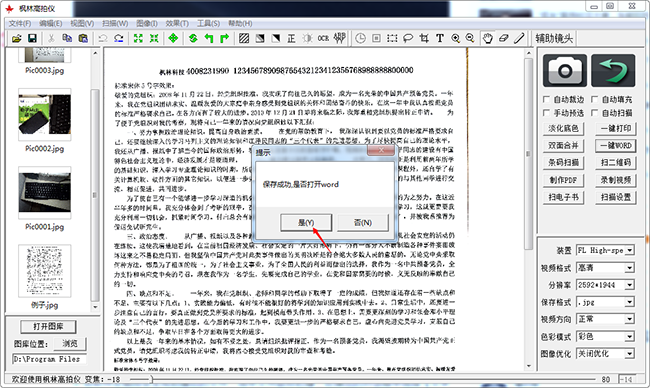Screen dimensions: 650x388
Task: Check the 手动预选 checkbox
Action: click(546, 112)
